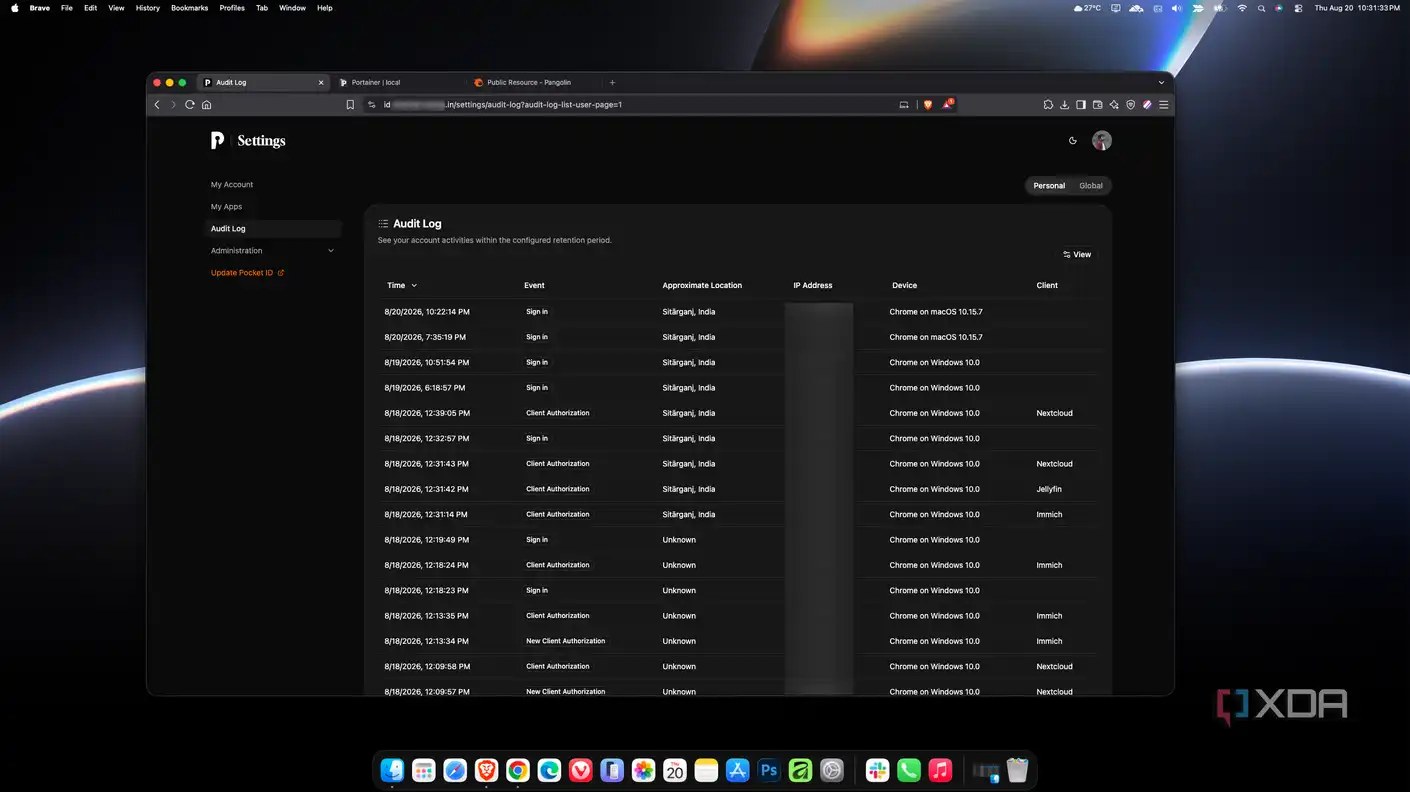Bookmark this page with the bookmark icon
This screenshot has width=1410, height=792.
(x=350, y=104)
